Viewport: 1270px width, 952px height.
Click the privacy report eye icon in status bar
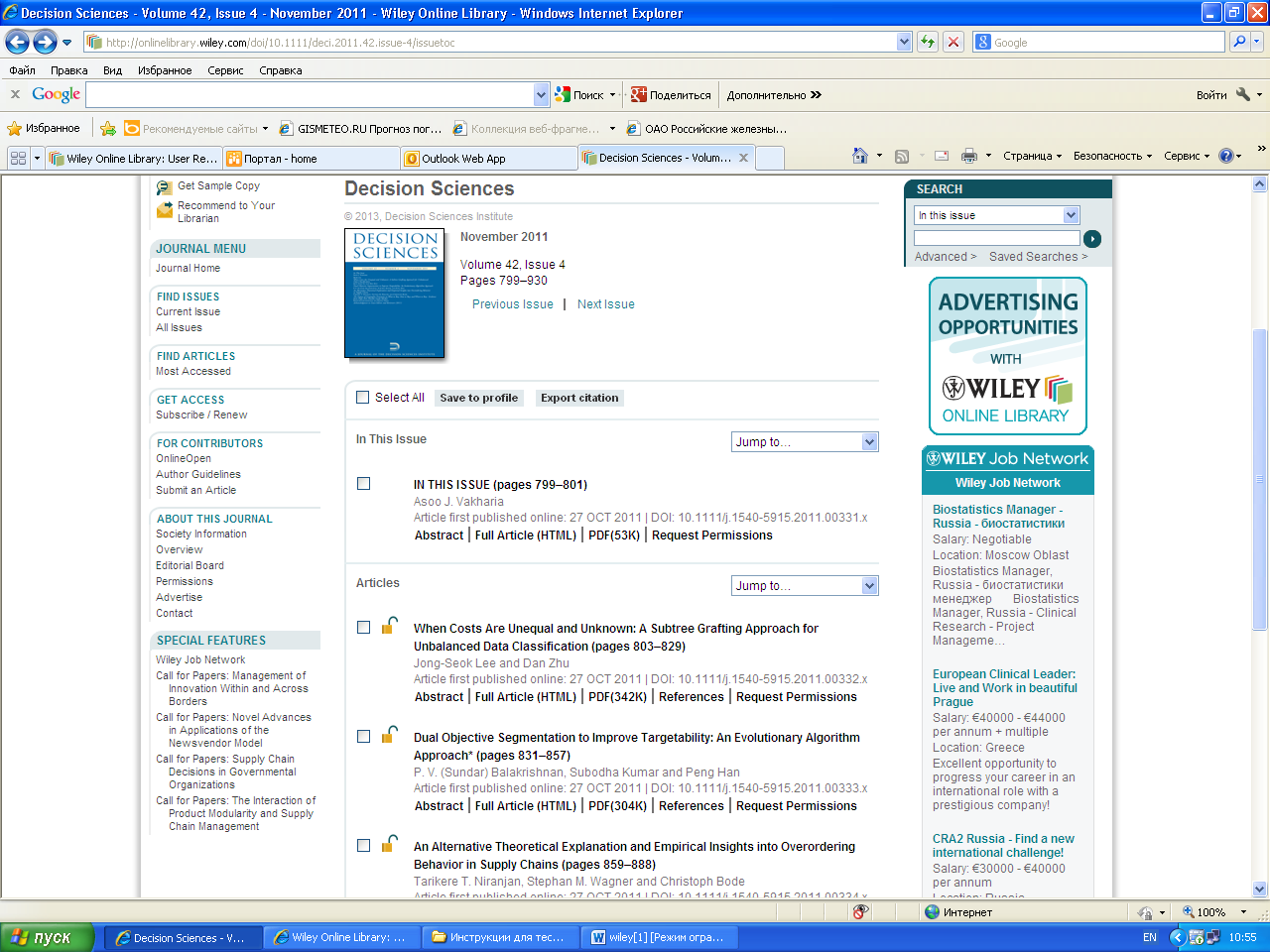860,911
